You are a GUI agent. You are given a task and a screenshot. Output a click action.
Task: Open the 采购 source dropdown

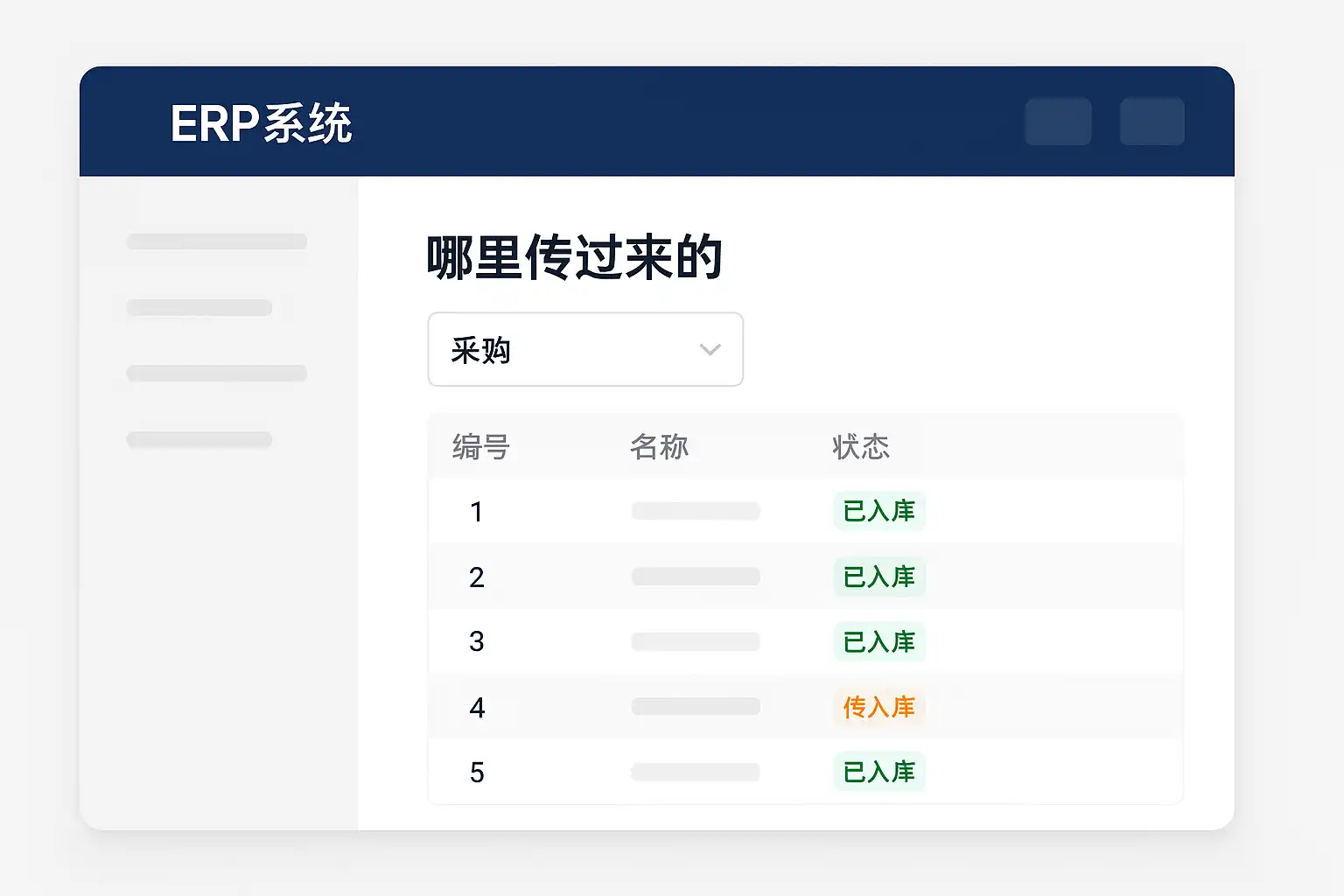584,349
